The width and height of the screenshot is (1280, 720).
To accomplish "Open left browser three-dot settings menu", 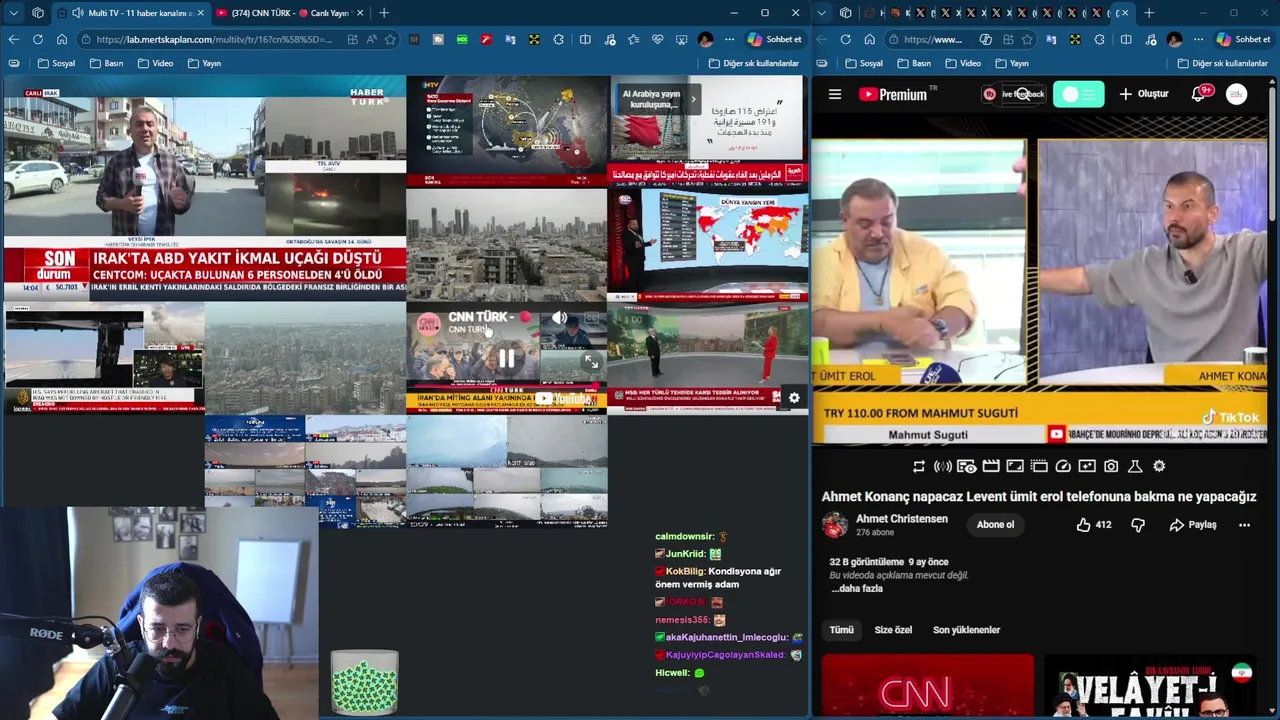I will click(x=730, y=39).
